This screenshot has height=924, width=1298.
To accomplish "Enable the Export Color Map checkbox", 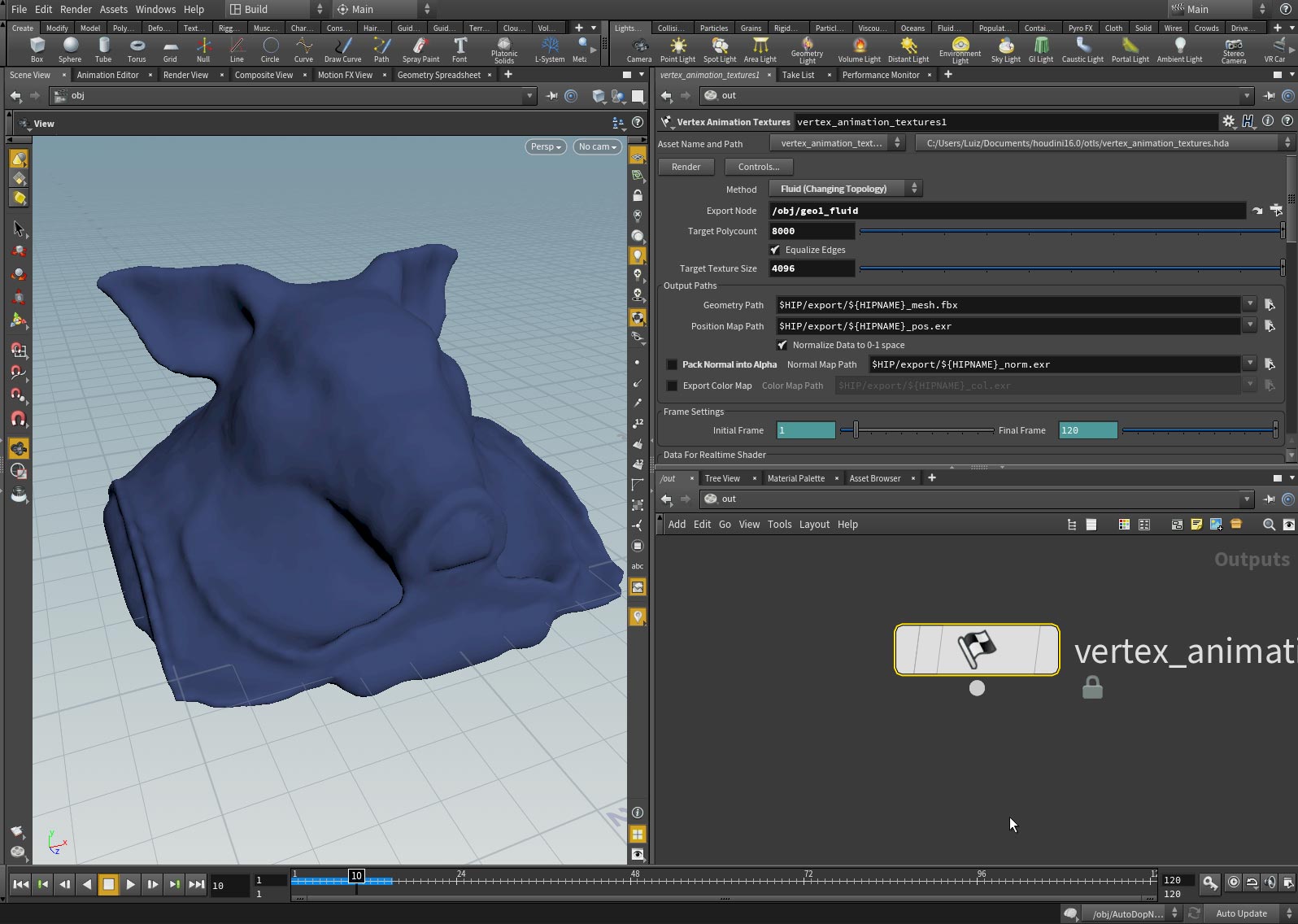I will pos(672,386).
